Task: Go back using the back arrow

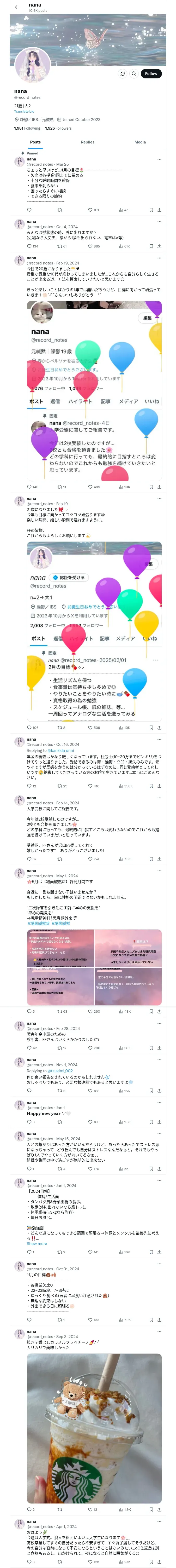Action: point(17,7)
